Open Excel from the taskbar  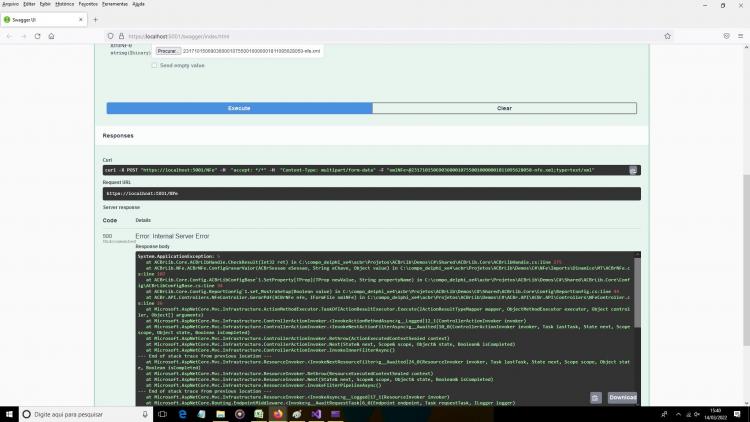tap(259, 414)
